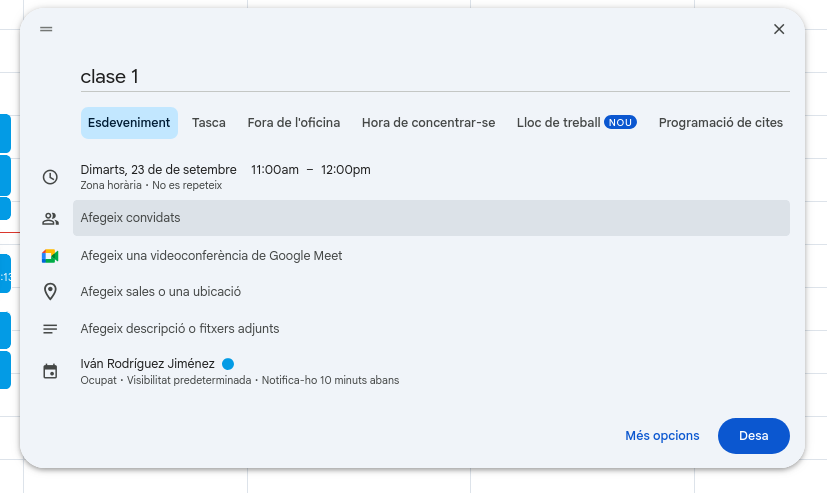Click the clock icon beside the date
This screenshot has width=827, height=493.
[x=50, y=177]
